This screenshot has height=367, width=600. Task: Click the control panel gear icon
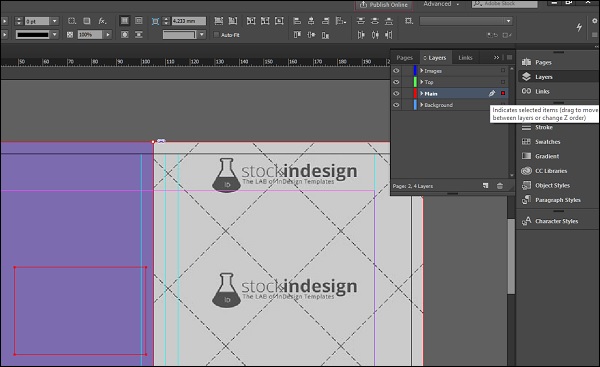point(595,21)
